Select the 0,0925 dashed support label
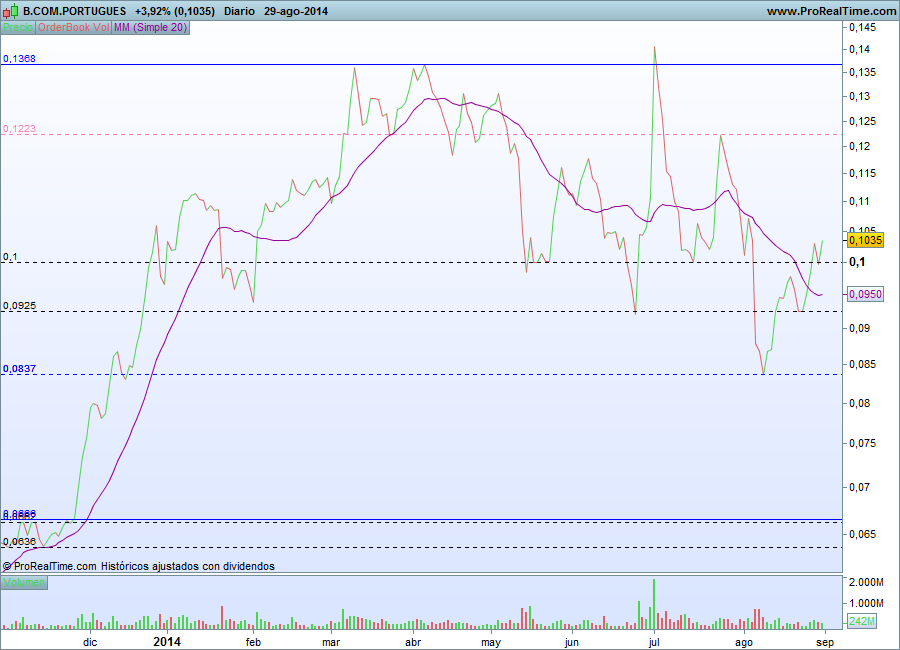 click(19, 305)
